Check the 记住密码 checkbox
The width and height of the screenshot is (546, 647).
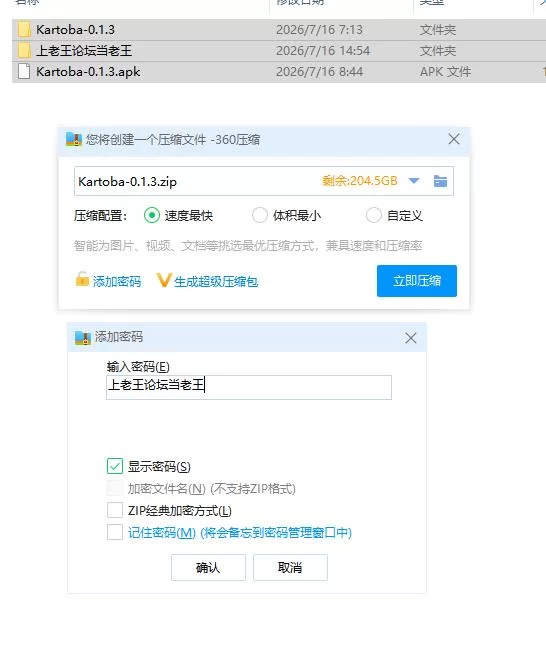point(115,532)
